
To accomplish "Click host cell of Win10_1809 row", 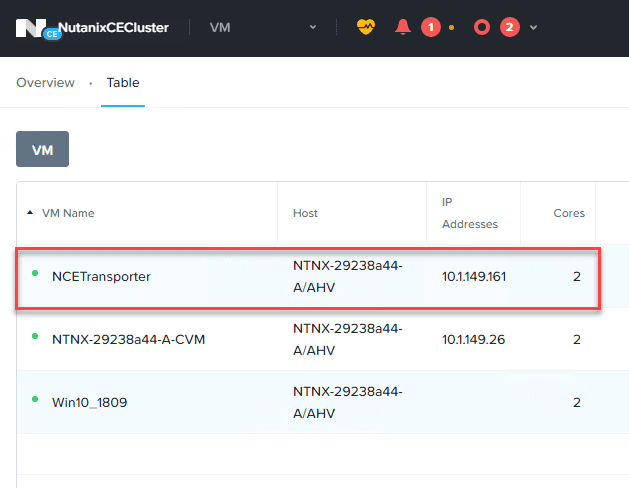I will click(347, 402).
